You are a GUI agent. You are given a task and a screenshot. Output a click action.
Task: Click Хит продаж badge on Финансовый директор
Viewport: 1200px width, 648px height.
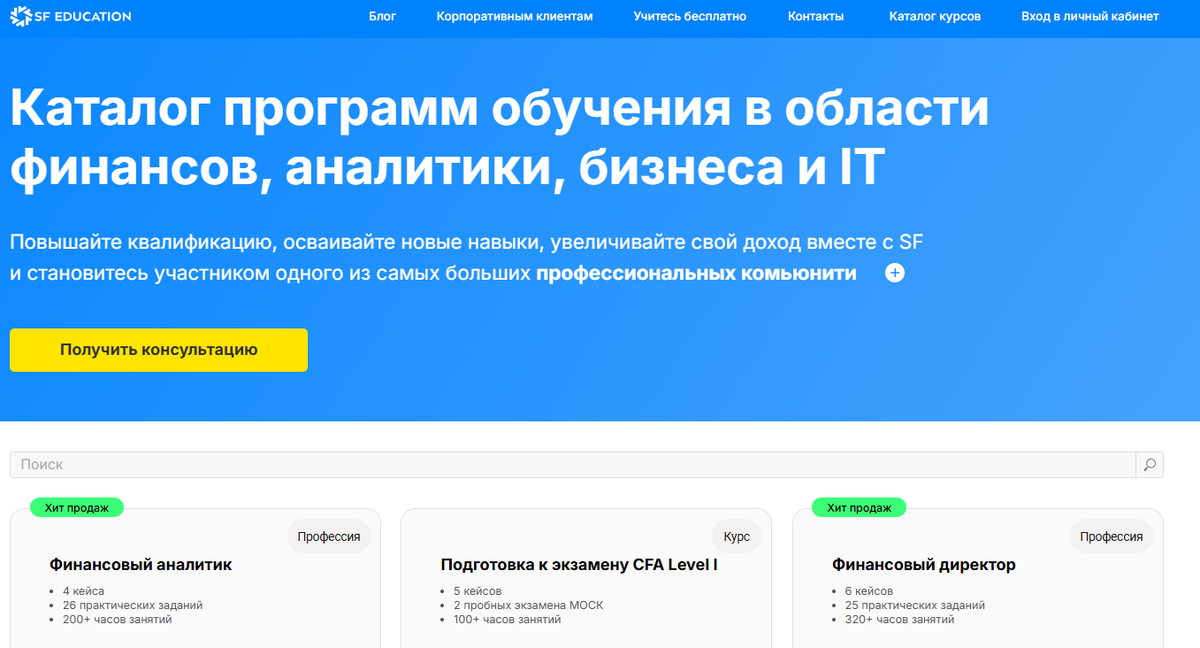[x=859, y=507]
